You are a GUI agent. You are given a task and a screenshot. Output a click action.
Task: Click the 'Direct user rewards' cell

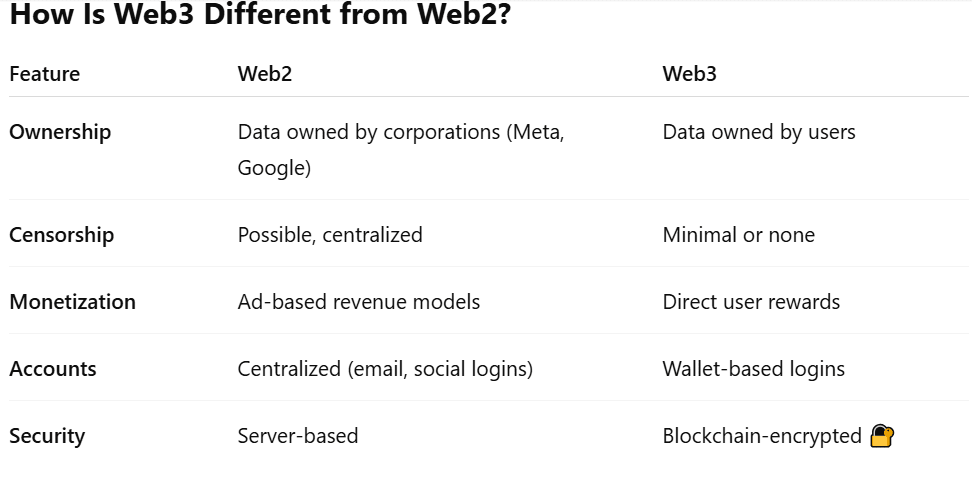pos(751,302)
